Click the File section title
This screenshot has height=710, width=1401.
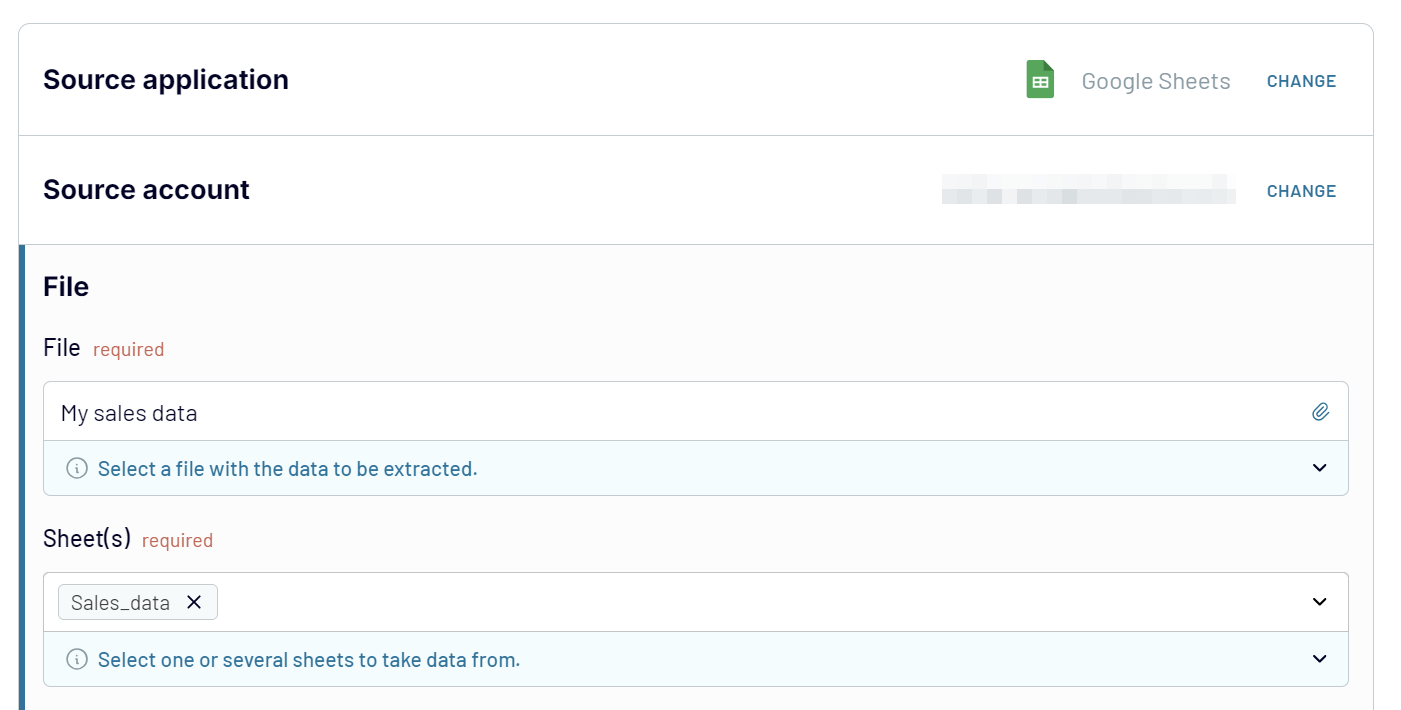coord(64,287)
